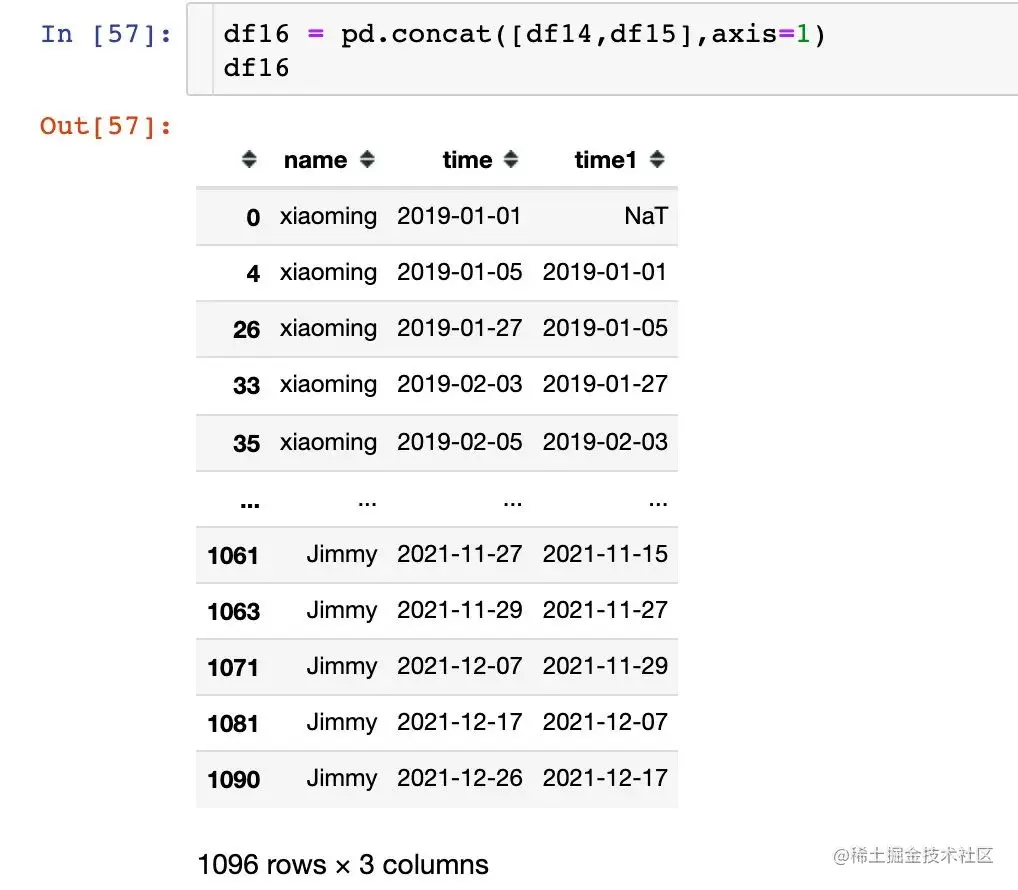Click time1 value 2021-12-07 in row 1081
This screenshot has width=1018, height=890.
tap(605, 722)
